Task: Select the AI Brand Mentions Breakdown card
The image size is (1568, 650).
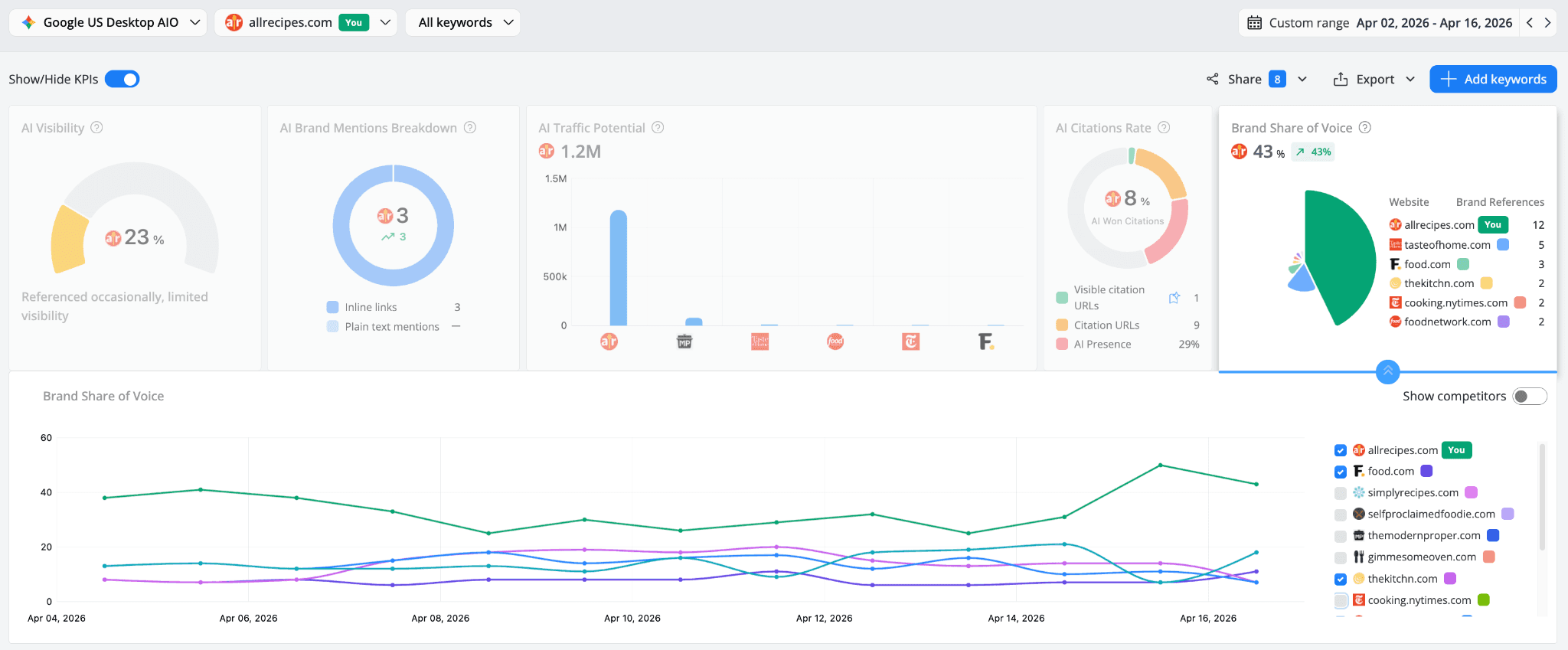Action: click(x=393, y=238)
